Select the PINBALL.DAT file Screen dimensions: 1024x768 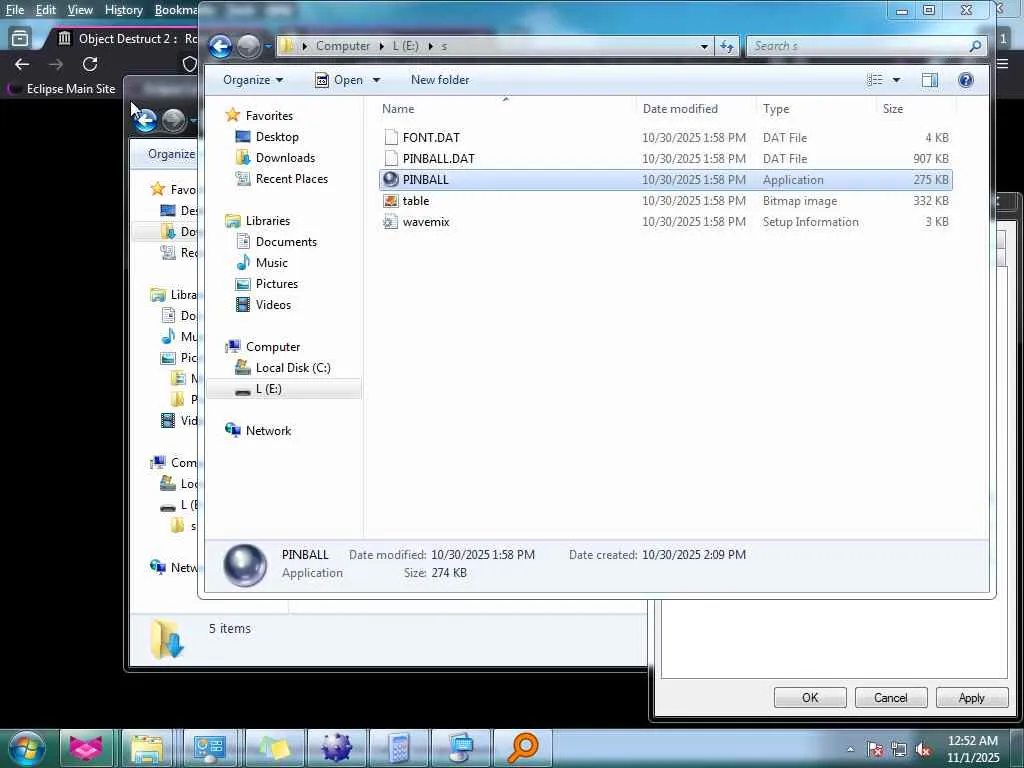coord(665,159)
